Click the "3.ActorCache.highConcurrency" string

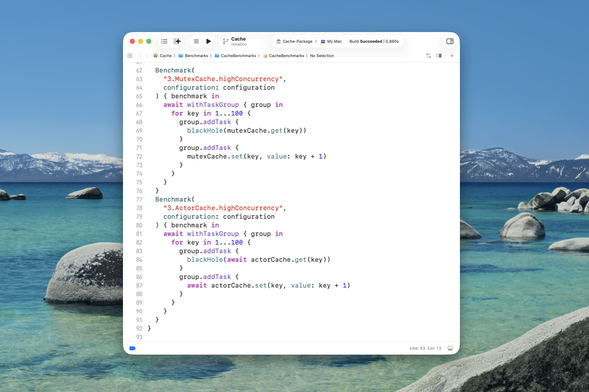coord(223,208)
